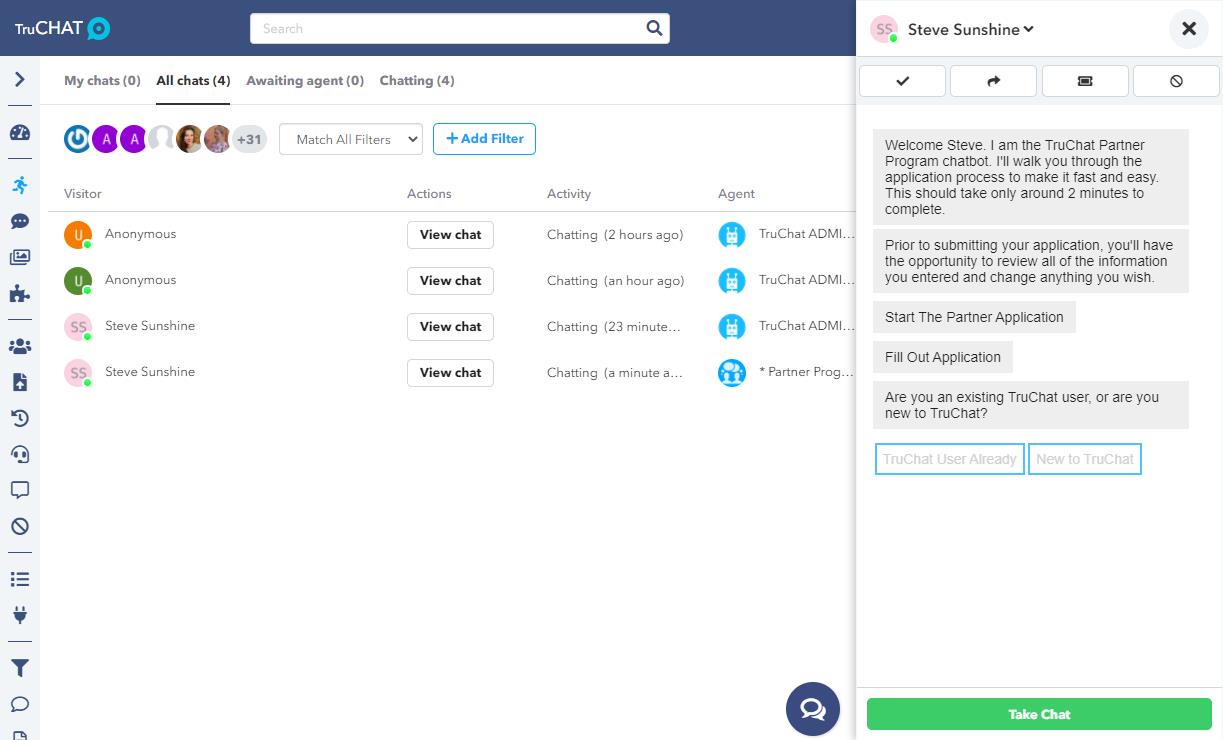The image size is (1223, 740).
Task: Click the TruChat logo
Action: (x=62, y=28)
